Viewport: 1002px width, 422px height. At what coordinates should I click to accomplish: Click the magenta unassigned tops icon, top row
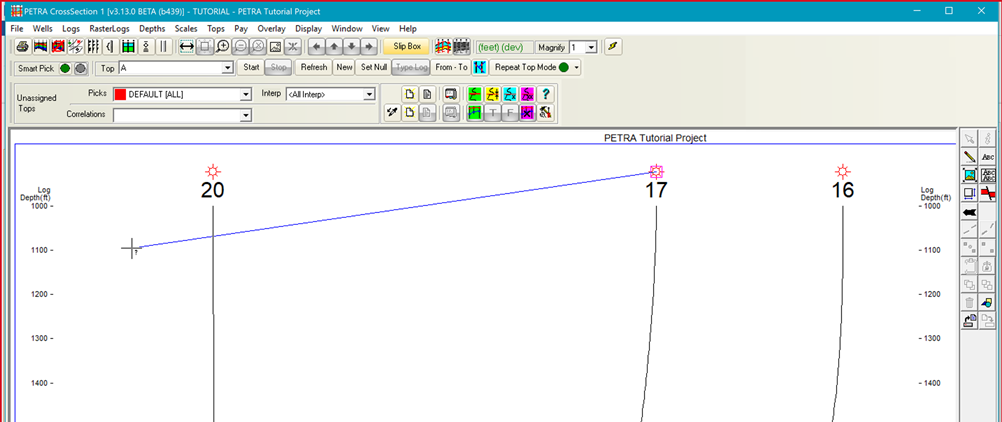click(x=528, y=94)
